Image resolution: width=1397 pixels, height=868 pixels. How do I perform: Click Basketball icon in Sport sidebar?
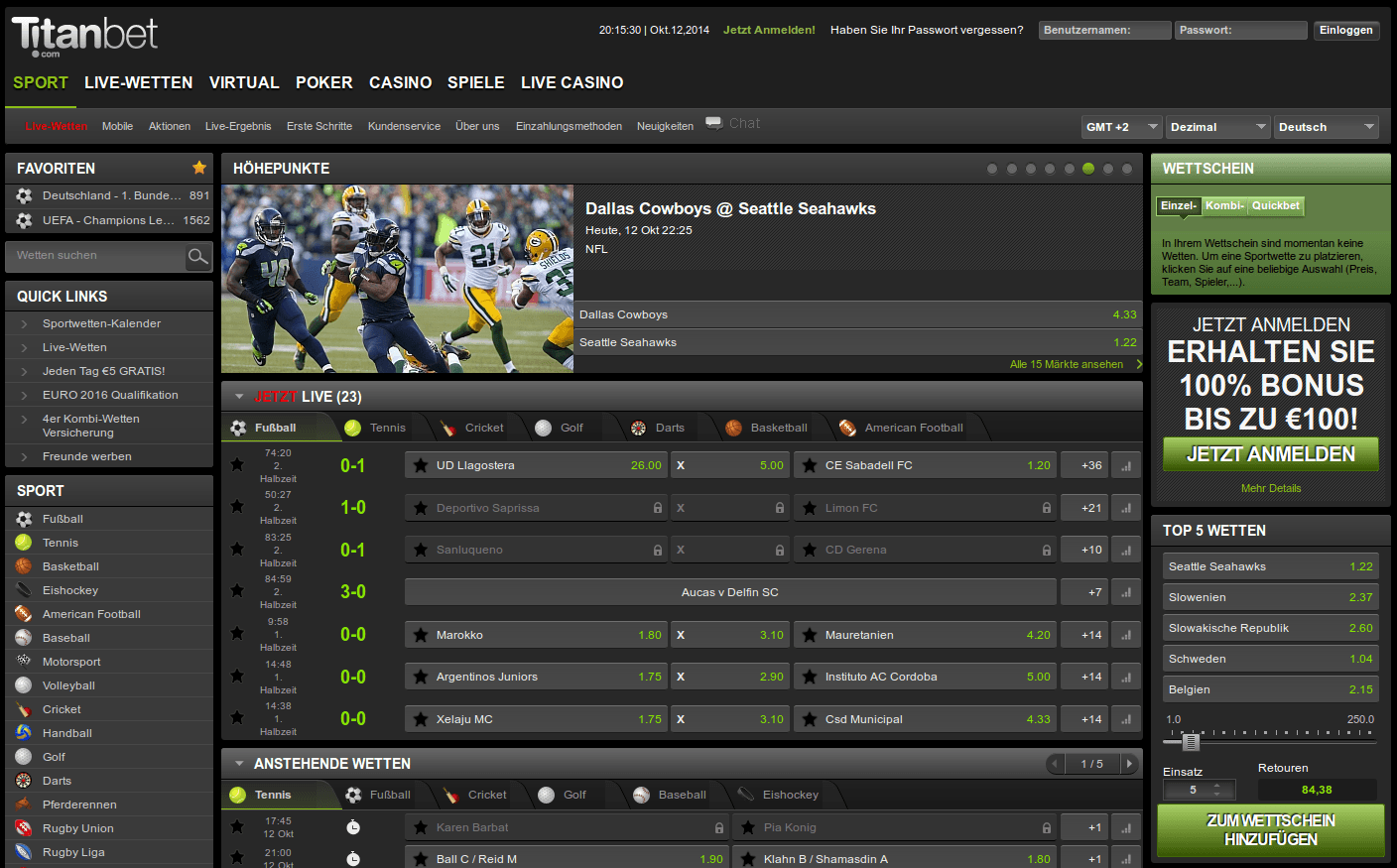point(24,566)
